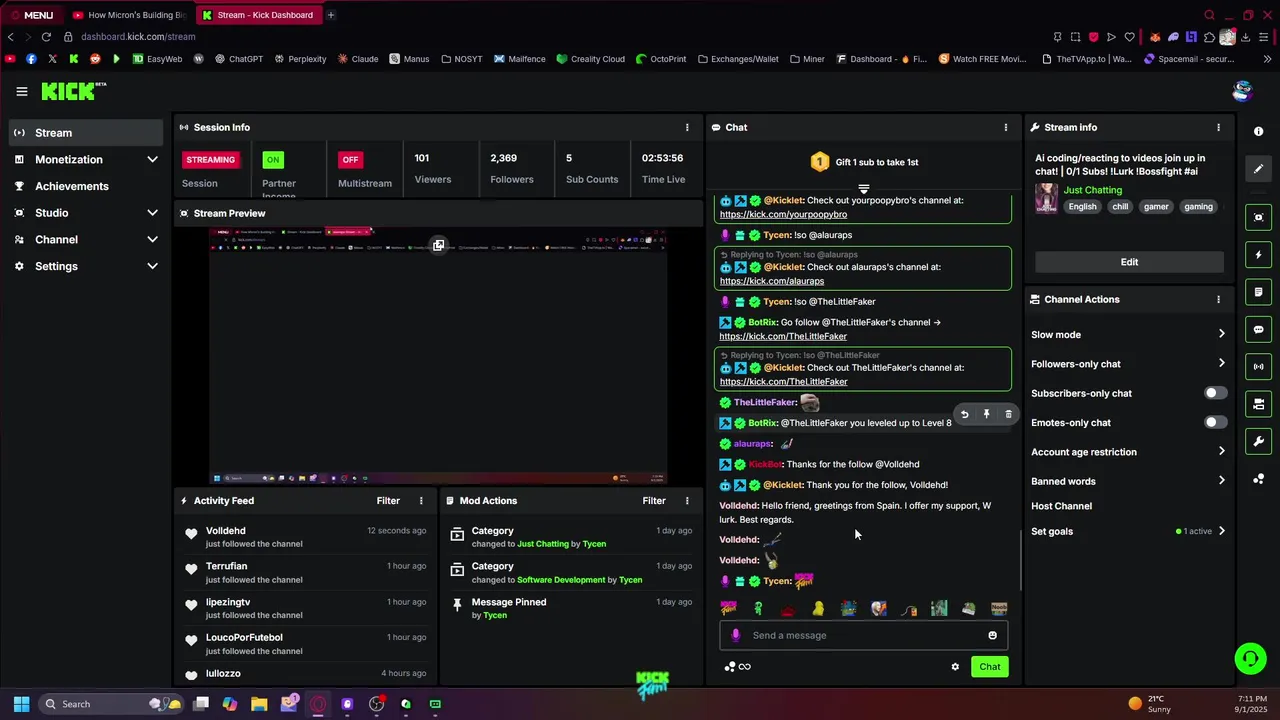Open Achievements in the left sidebar

point(85,186)
